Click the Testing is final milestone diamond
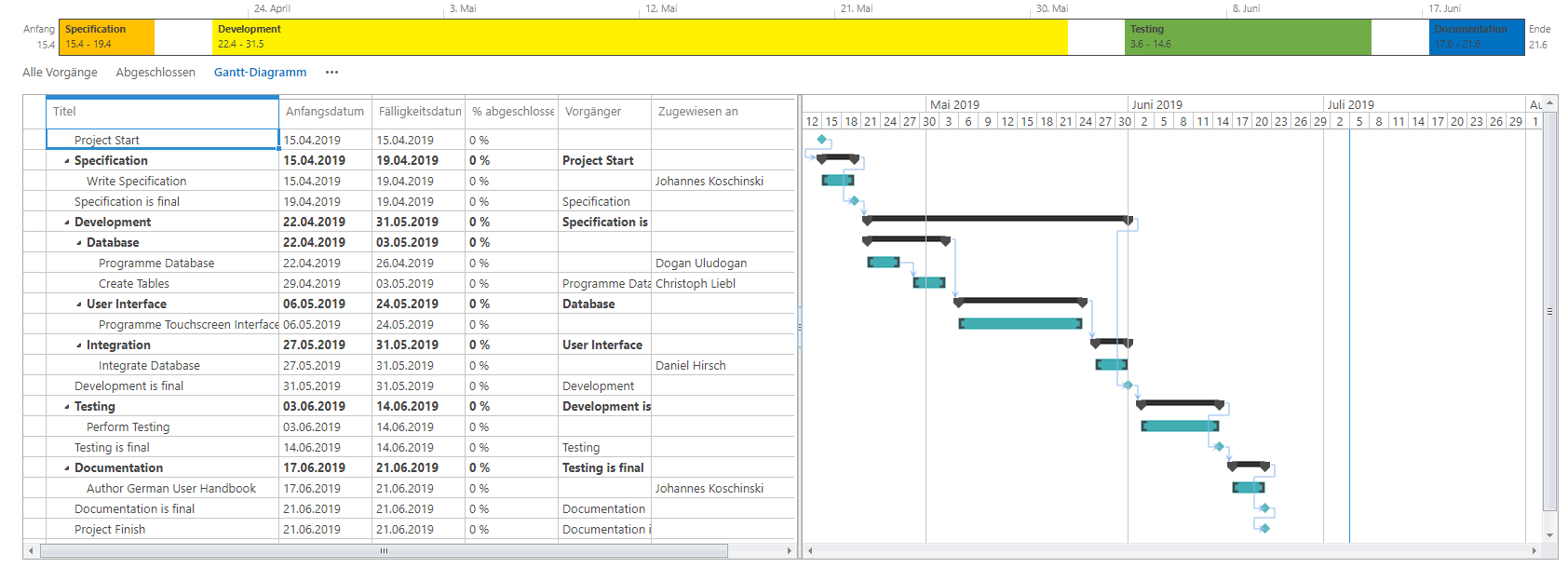Viewport: 1568px width, 568px height. [1219, 447]
